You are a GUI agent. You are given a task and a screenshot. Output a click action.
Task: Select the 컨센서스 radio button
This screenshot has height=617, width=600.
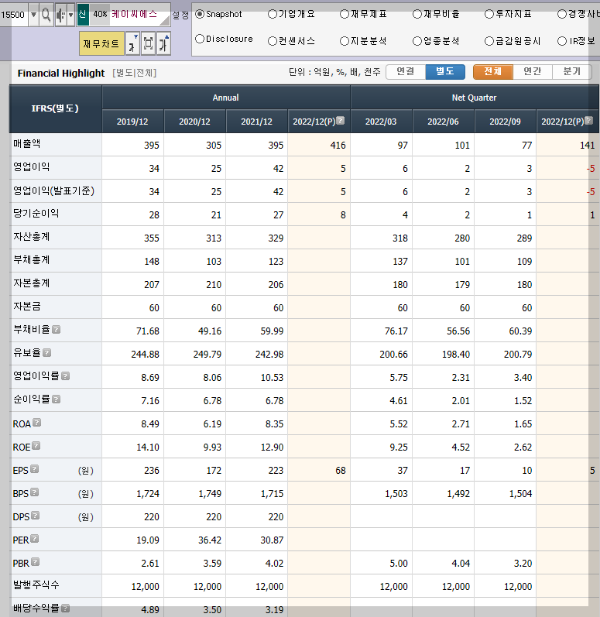tap(272, 41)
